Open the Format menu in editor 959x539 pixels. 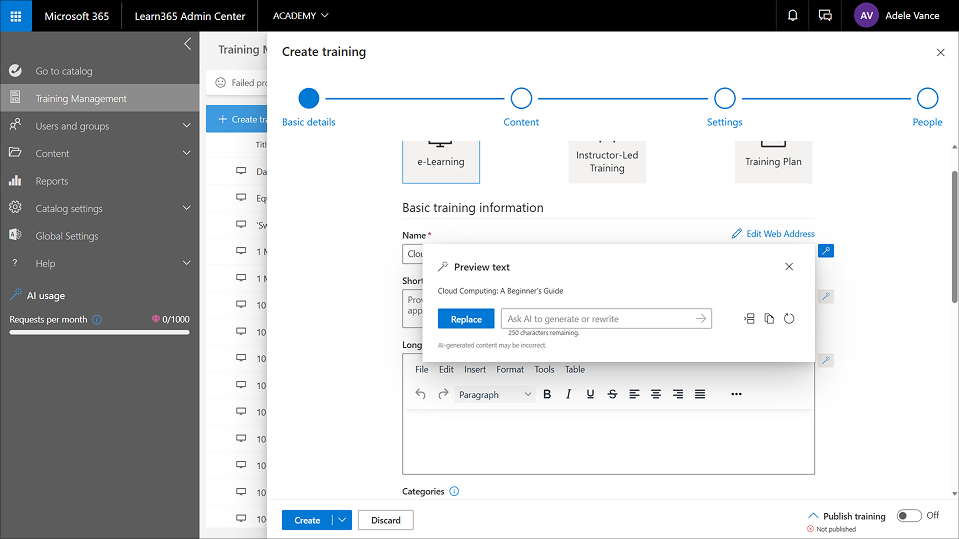click(x=510, y=369)
